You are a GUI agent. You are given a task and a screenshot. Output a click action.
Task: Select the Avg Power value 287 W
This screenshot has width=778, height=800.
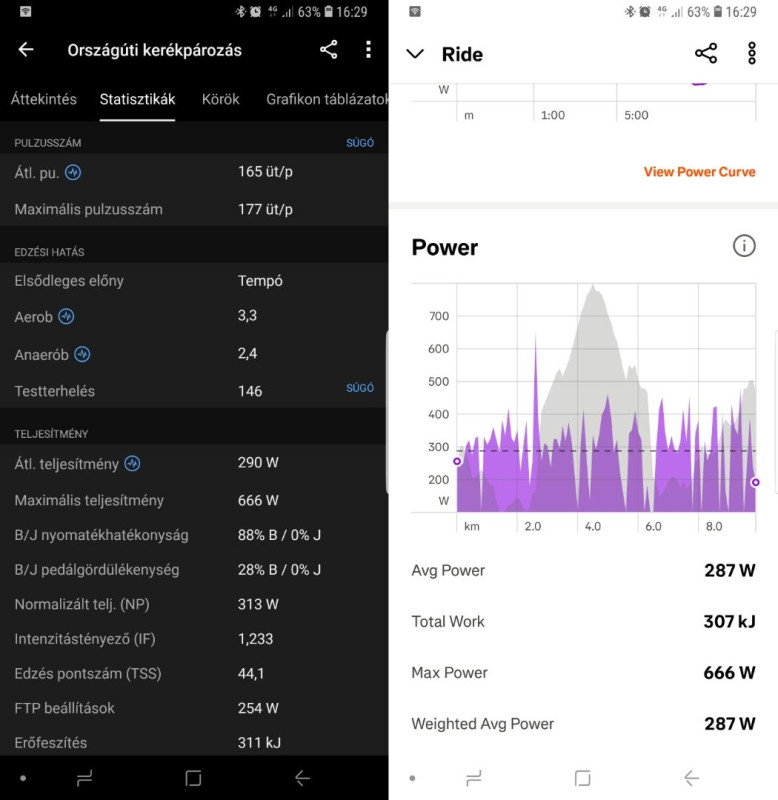point(730,570)
